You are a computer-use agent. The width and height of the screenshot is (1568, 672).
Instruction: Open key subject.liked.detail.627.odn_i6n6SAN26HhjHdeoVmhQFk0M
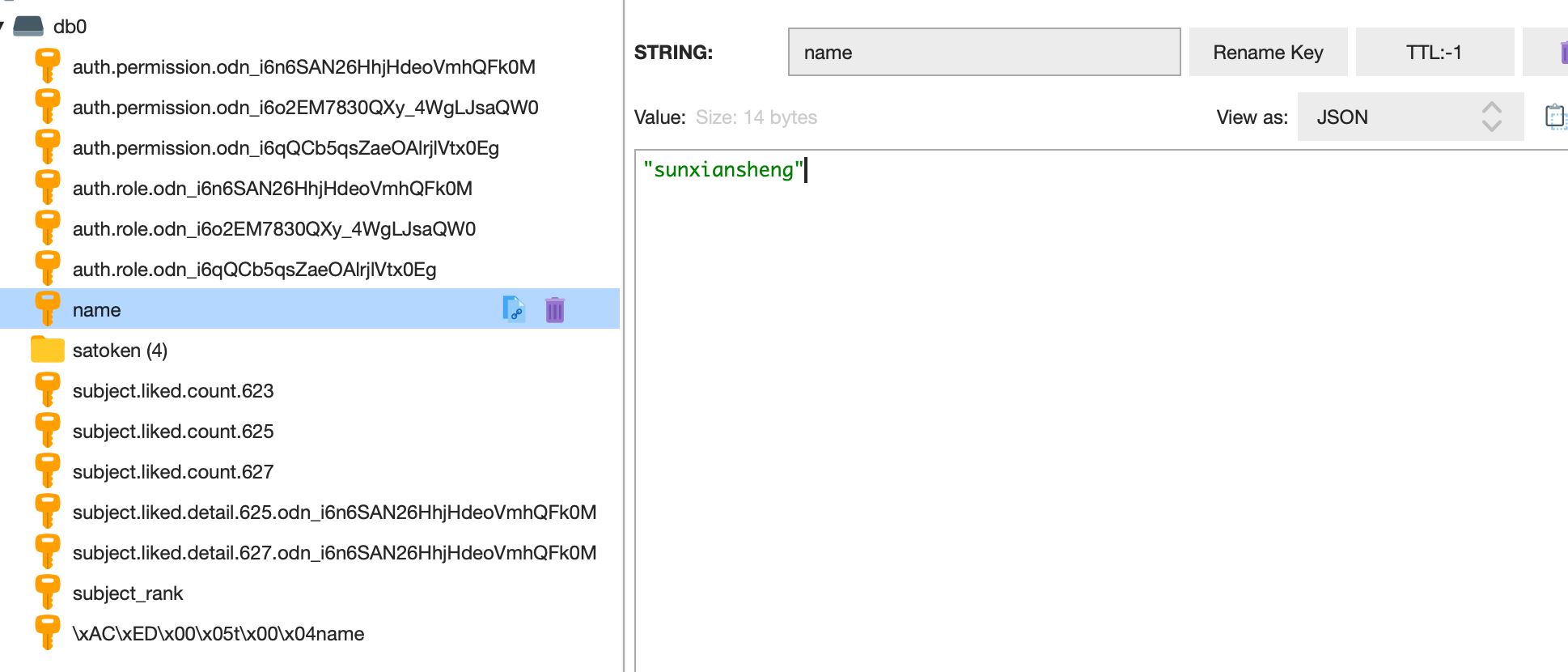[334, 553]
